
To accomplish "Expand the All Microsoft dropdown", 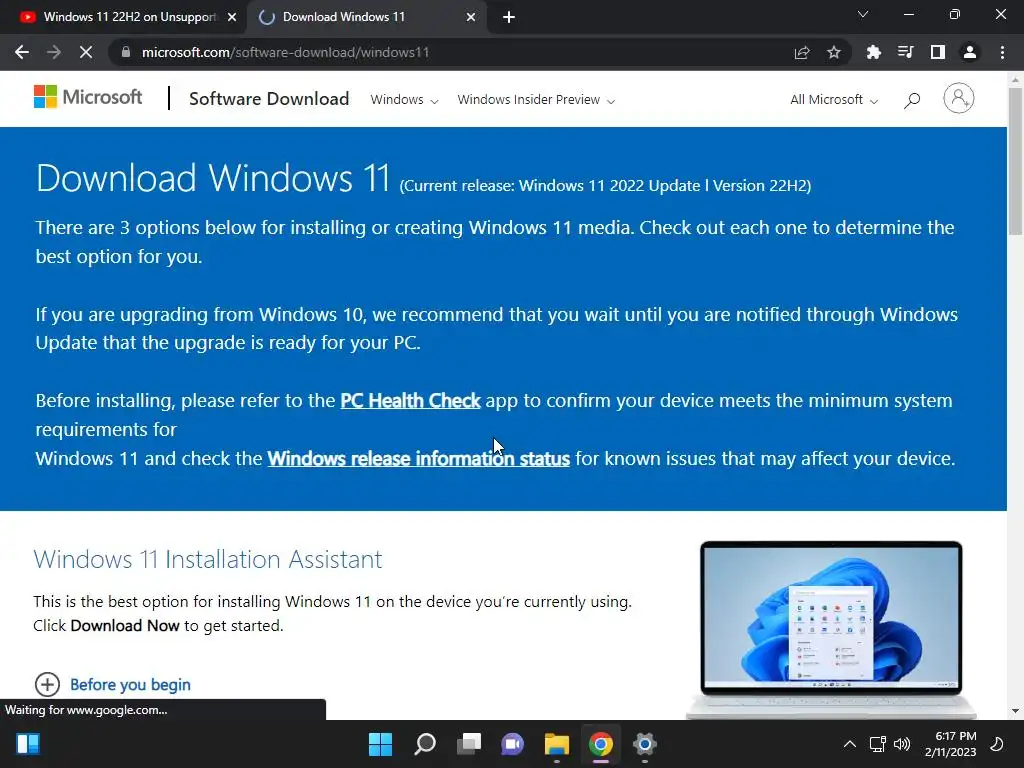I will click(x=834, y=100).
